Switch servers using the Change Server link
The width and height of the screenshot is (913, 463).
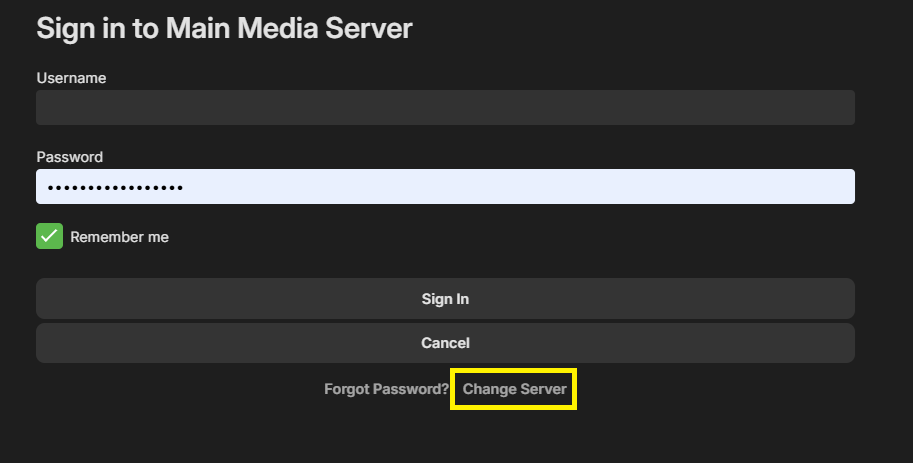click(x=514, y=389)
